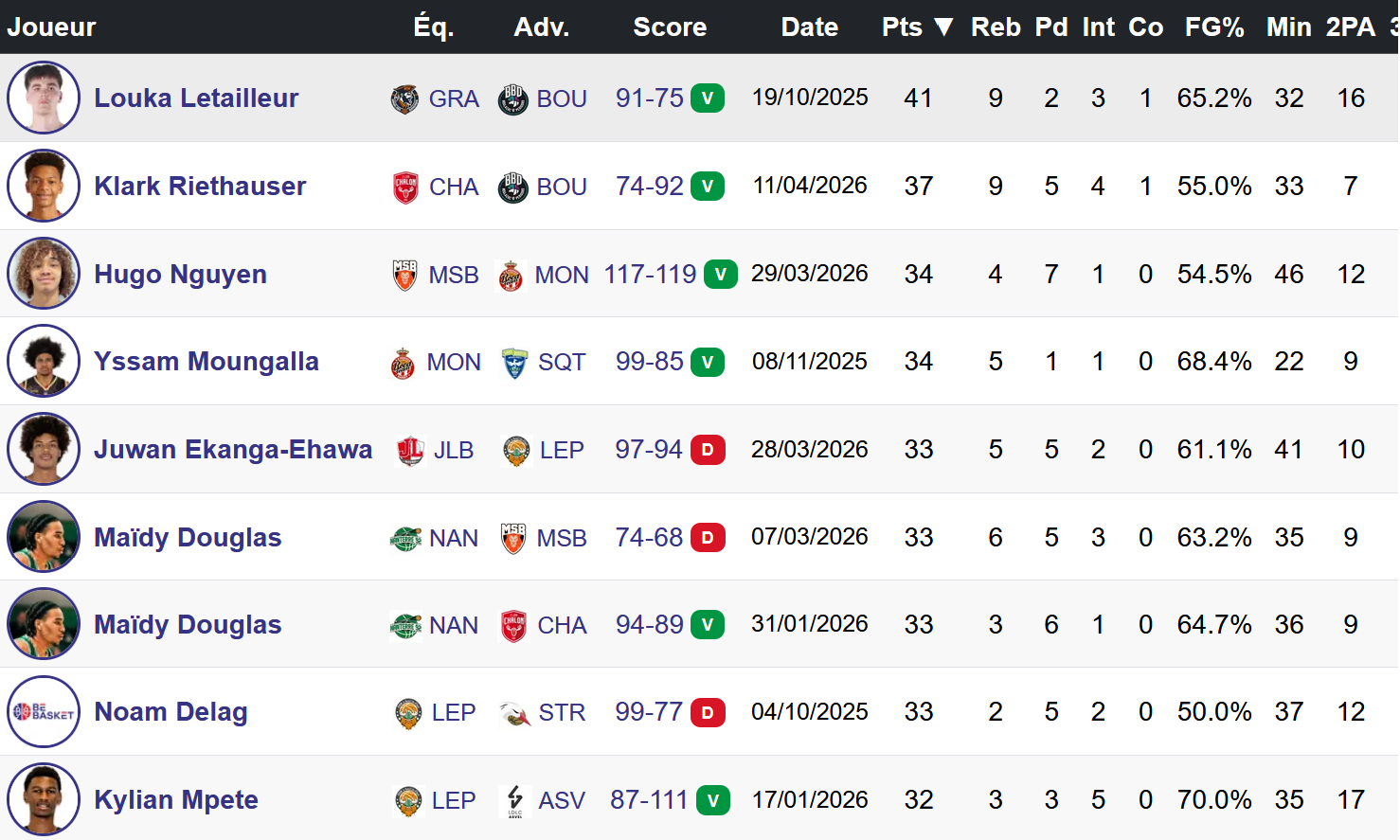Sort table by the Reb column header
Image resolution: width=1400 pixels, height=840 pixels.
[996, 27]
